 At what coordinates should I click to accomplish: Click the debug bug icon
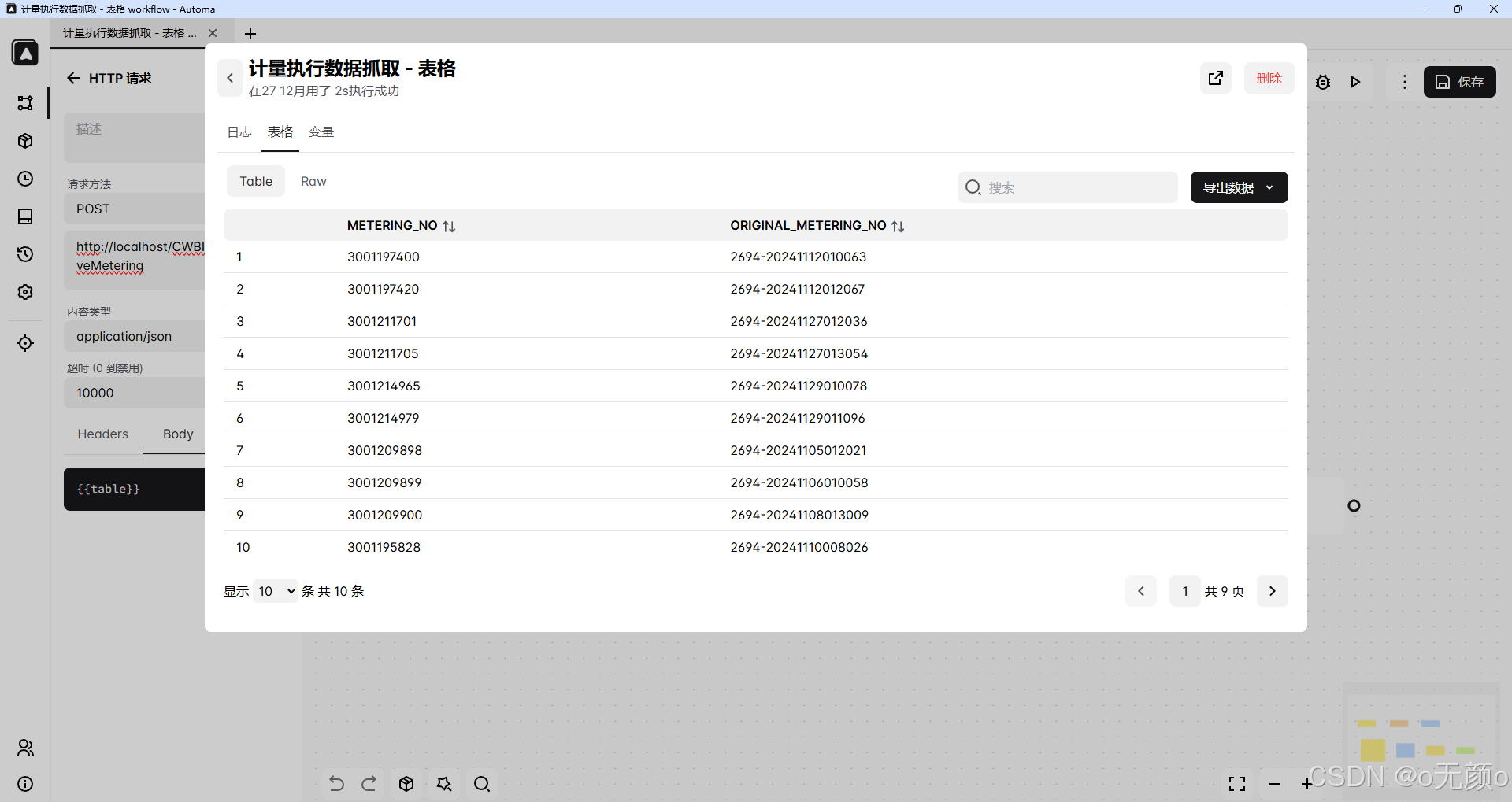[1323, 82]
